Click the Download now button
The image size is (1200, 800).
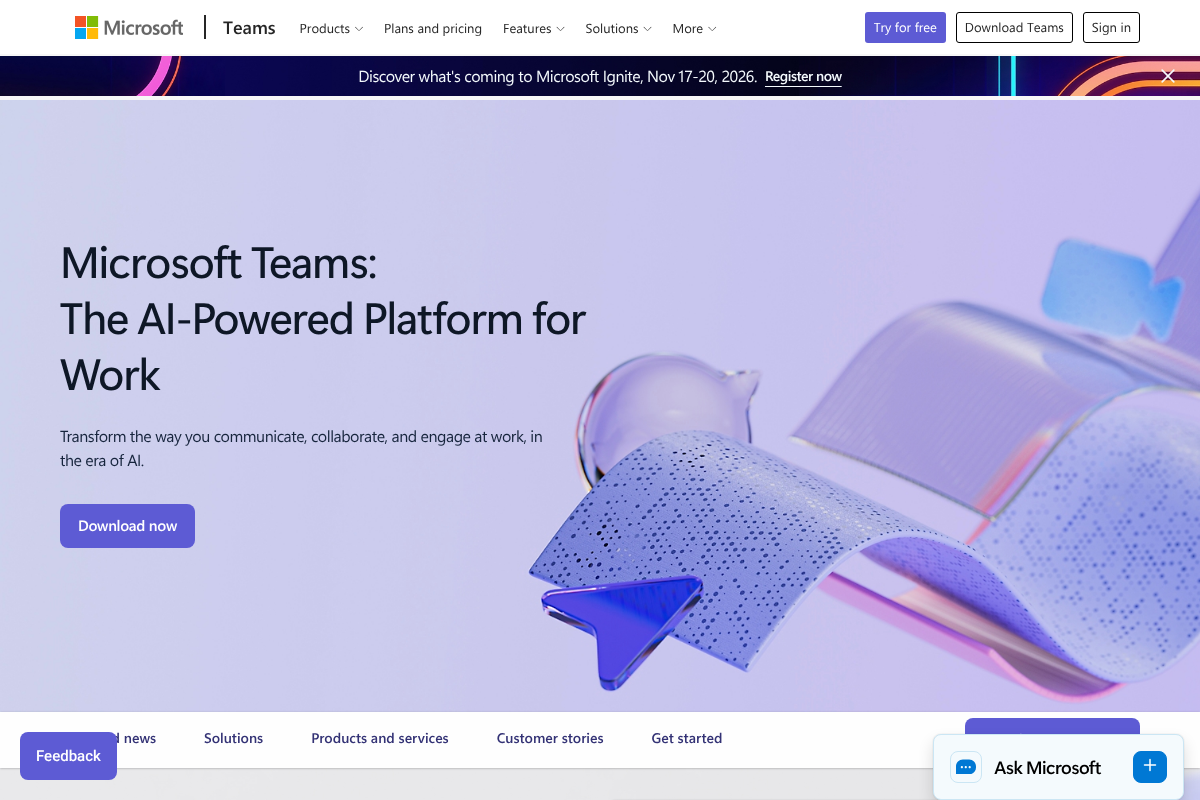point(127,526)
